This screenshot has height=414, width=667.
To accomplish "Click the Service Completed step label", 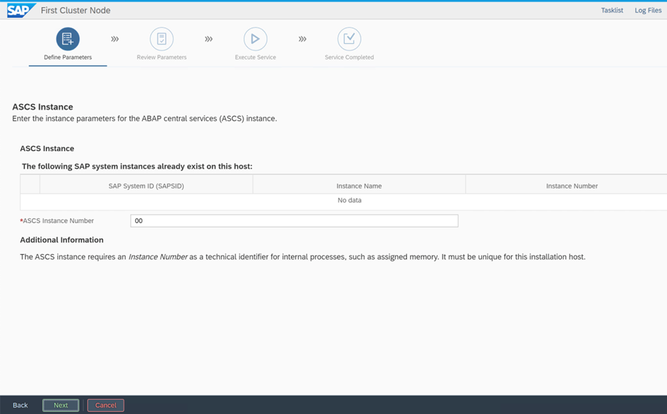I will [349, 57].
